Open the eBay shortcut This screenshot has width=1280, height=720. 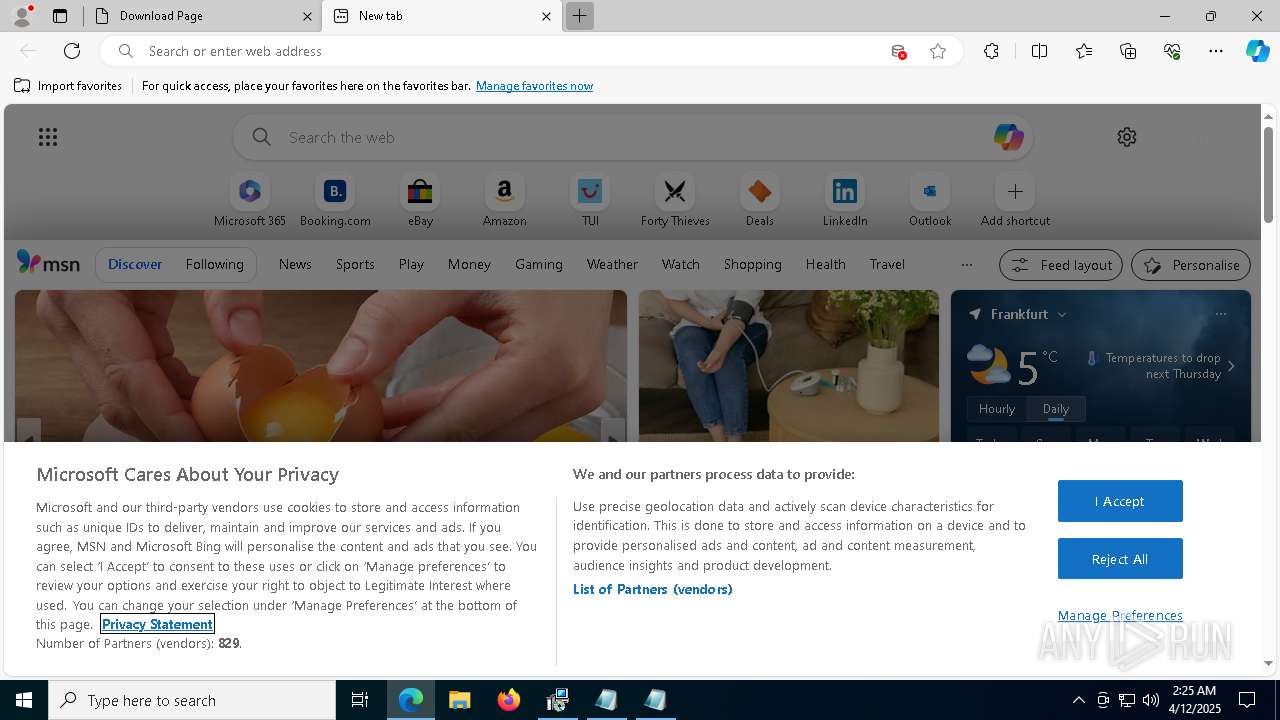[420, 201]
